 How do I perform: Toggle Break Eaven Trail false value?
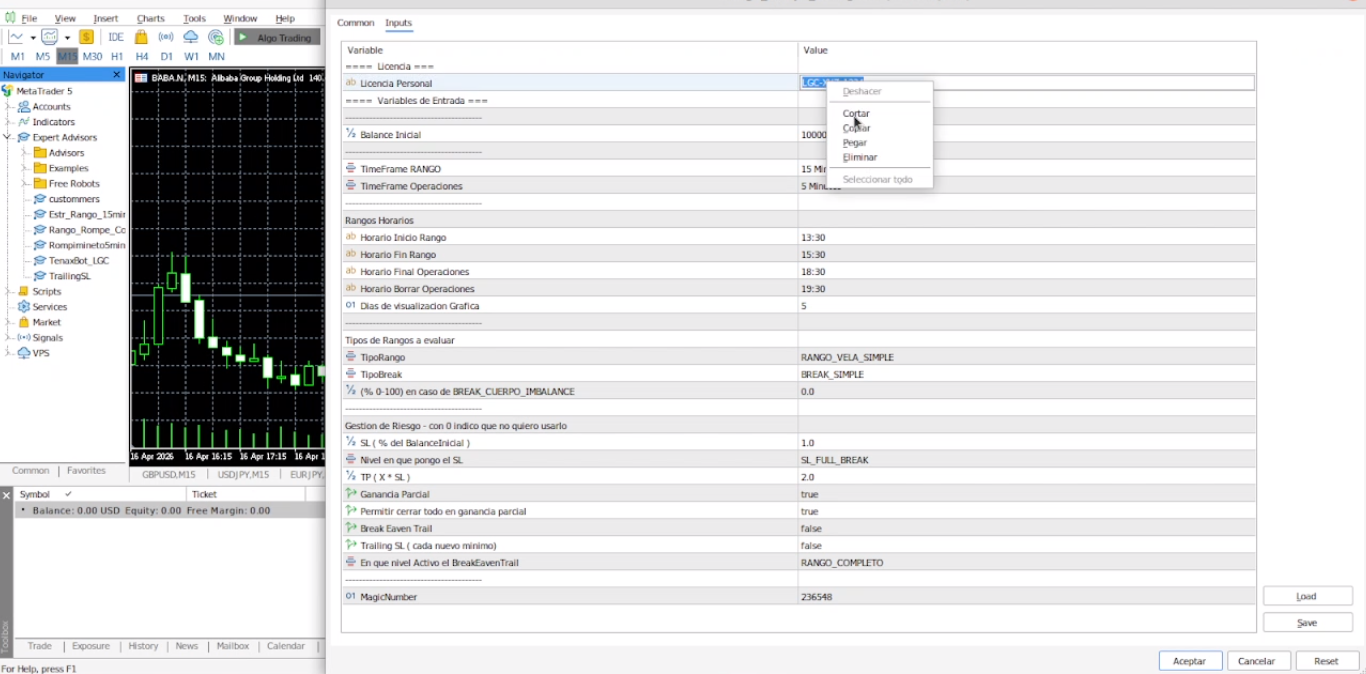[811, 528]
